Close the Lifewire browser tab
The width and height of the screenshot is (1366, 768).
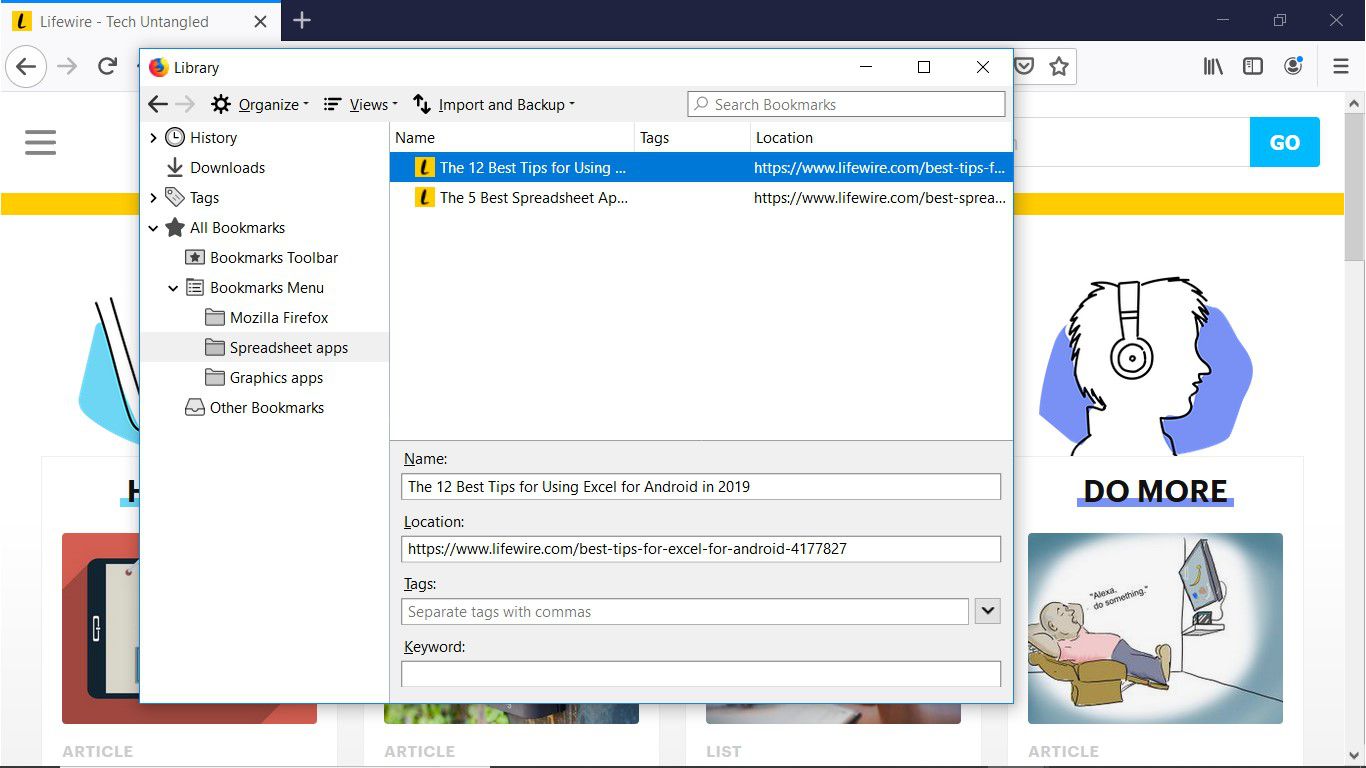(x=260, y=21)
